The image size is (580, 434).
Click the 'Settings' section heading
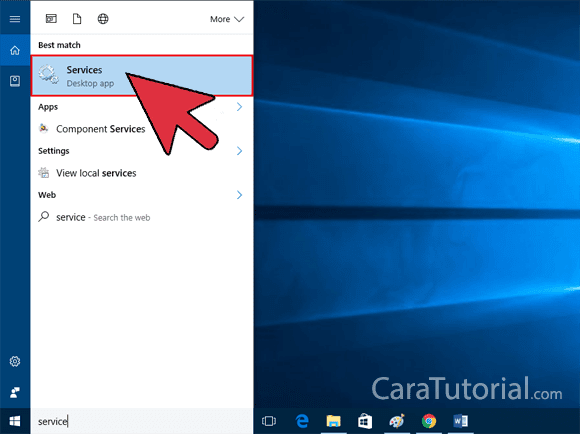[x=54, y=151]
